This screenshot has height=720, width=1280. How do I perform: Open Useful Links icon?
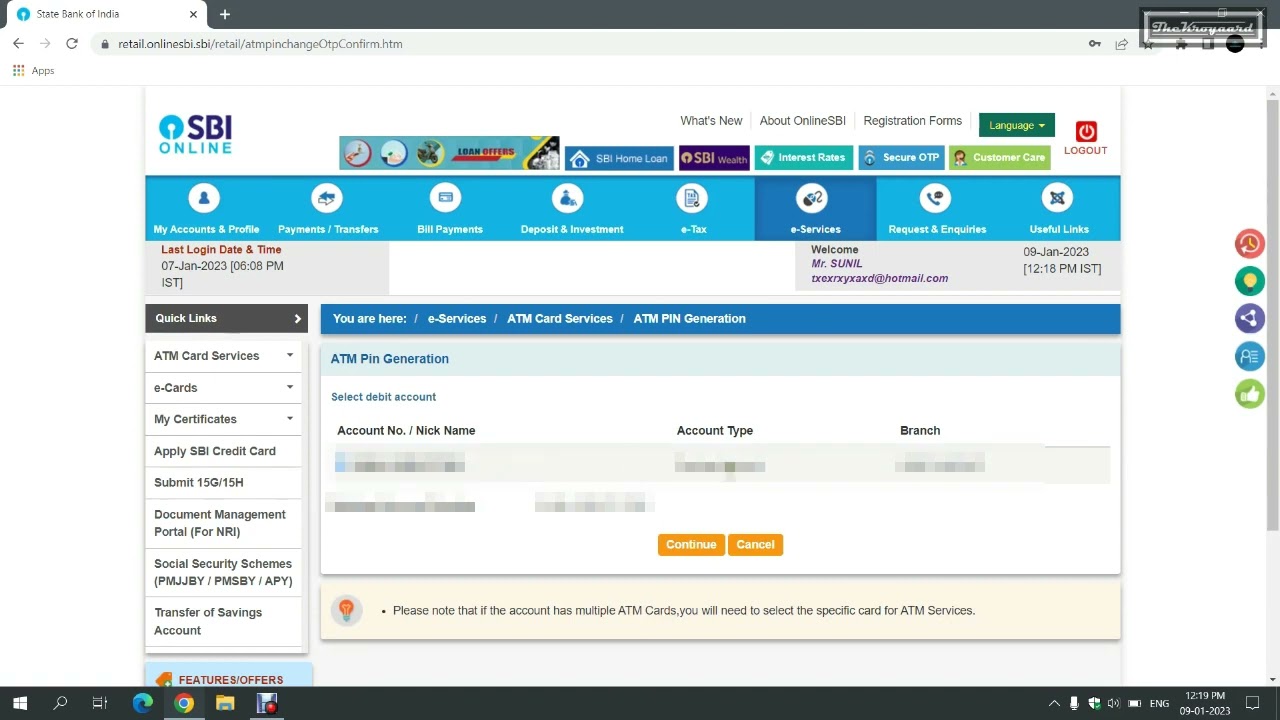click(1057, 198)
